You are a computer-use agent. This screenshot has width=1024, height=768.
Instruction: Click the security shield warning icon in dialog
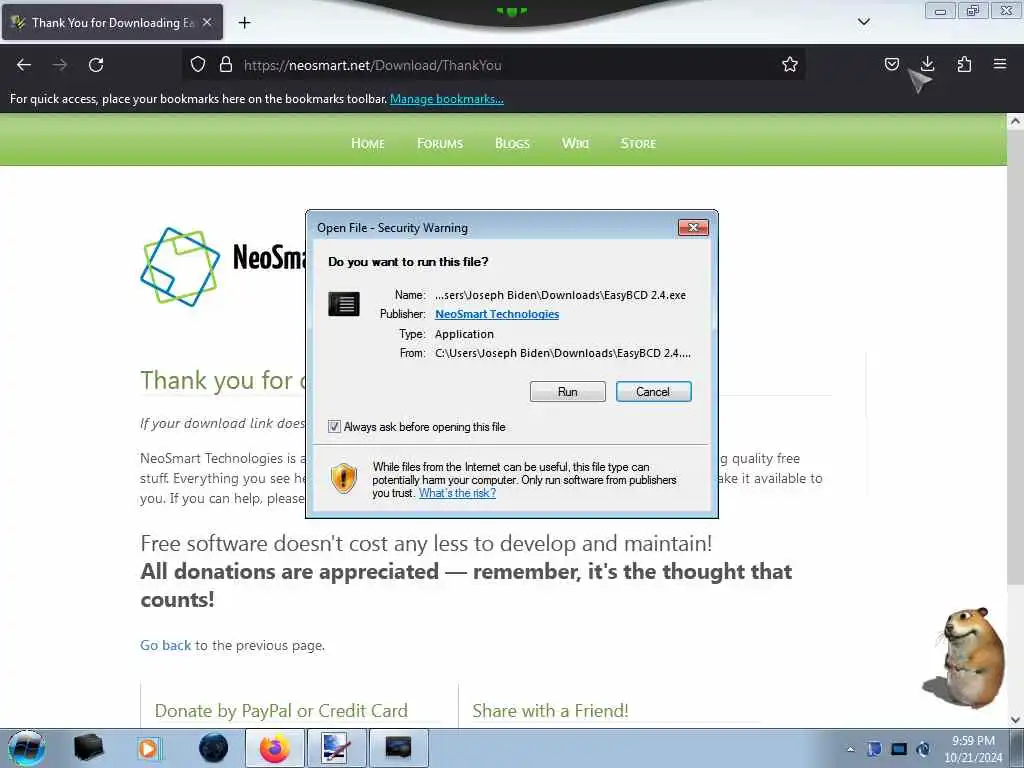[x=343, y=479]
